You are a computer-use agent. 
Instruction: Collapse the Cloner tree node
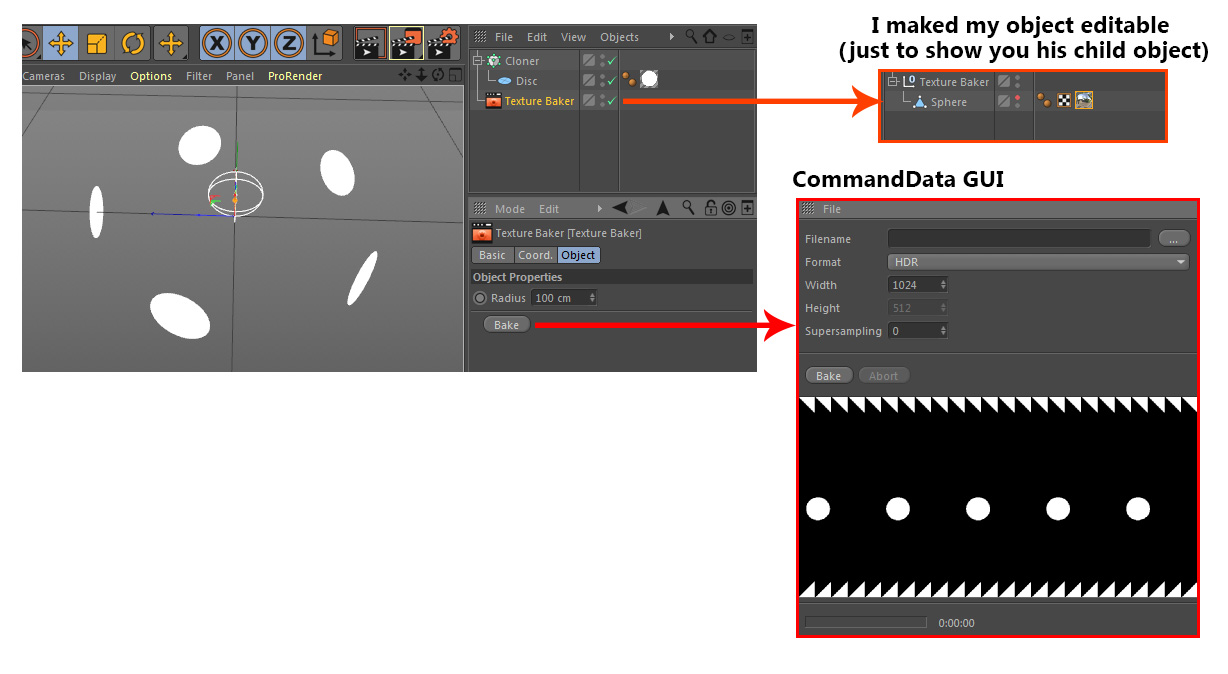[478, 61]
